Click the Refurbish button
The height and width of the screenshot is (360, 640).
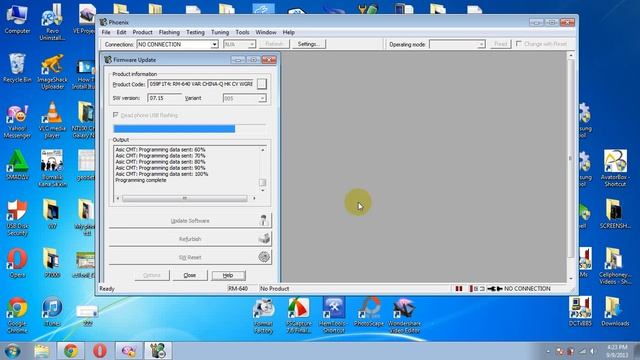[190, 239]
